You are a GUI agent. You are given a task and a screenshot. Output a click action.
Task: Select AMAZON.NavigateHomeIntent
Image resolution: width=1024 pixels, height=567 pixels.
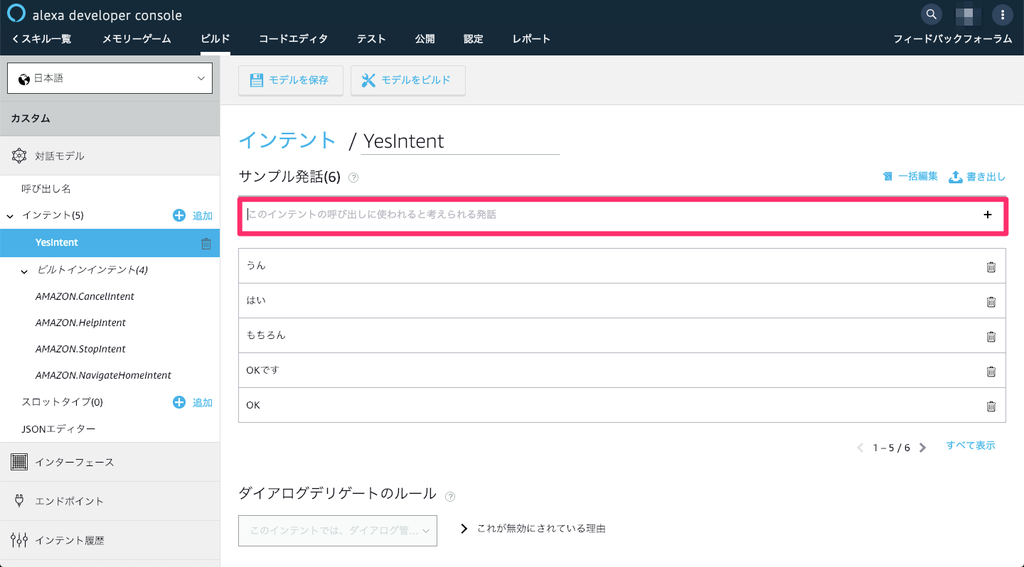103,375
